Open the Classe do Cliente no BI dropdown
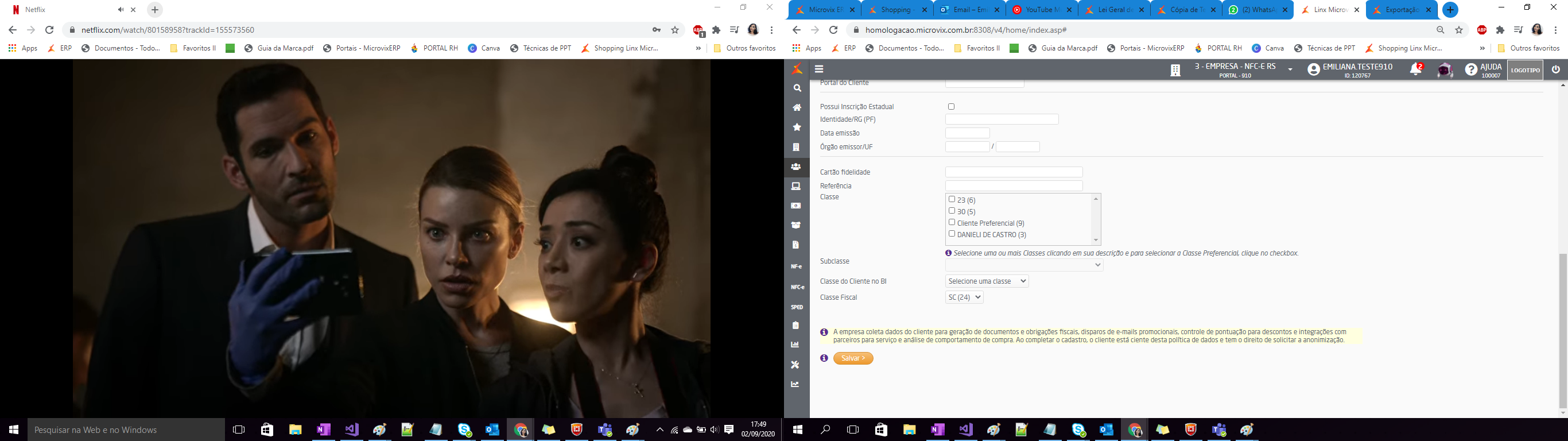This screenshot has height=441, width=1568. coord(987,281)
